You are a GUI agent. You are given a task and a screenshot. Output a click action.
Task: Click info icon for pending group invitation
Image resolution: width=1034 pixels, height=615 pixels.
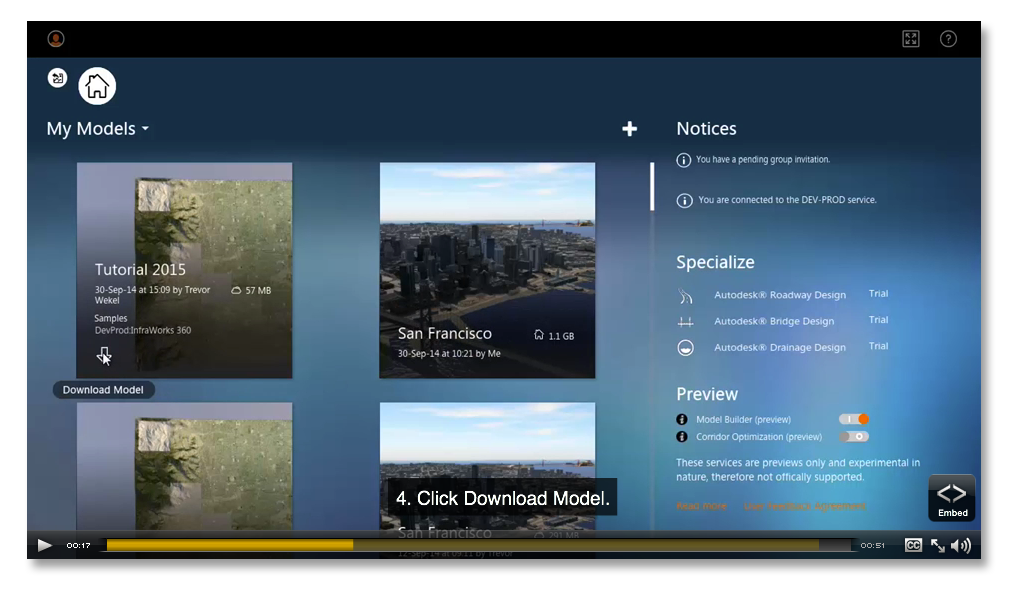683,160
